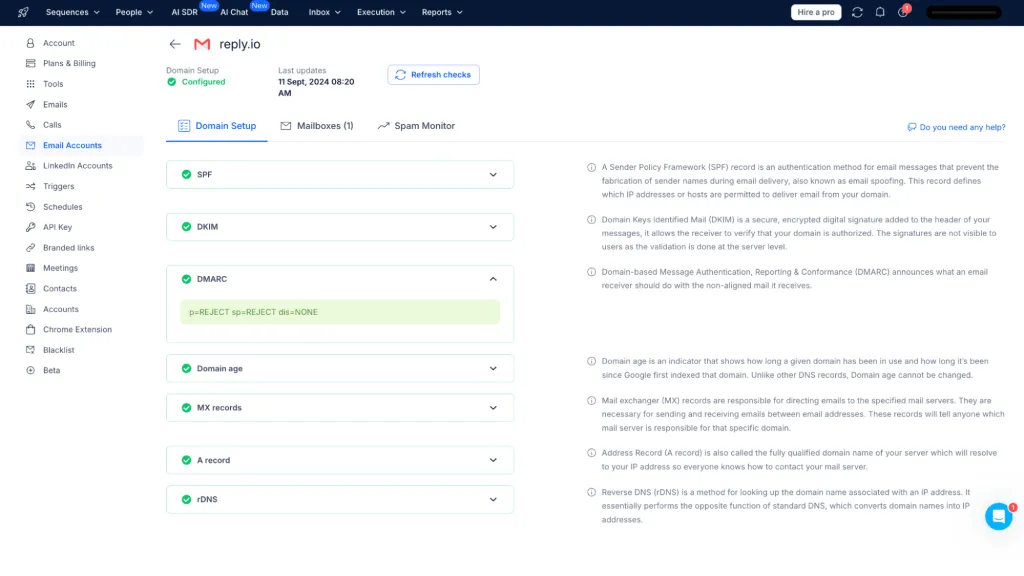
Task: Open the Sequences dropdown menu
Action: tap(72, 12)
